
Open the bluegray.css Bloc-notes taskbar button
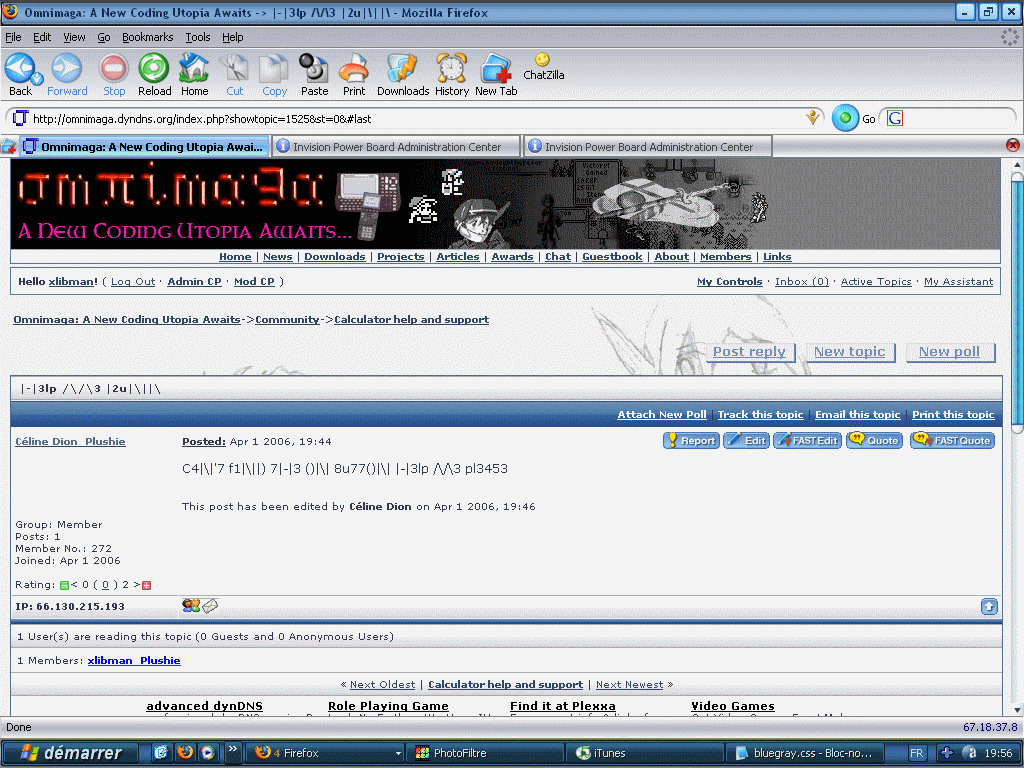click(805, 753)
